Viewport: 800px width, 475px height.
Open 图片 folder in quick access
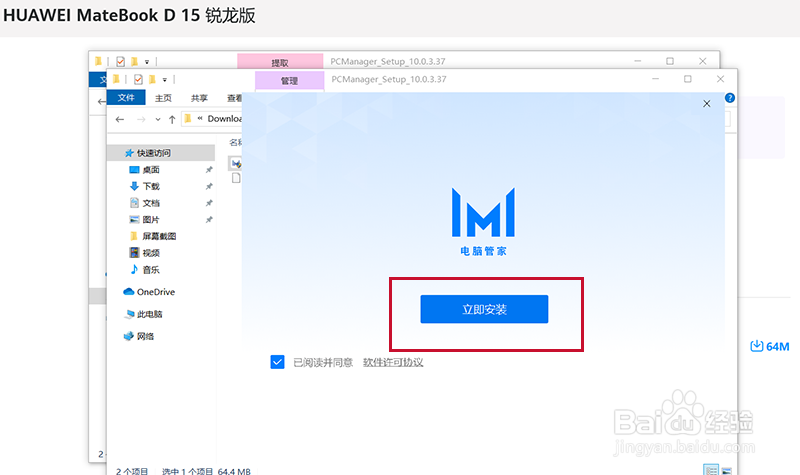coord(151,219)
